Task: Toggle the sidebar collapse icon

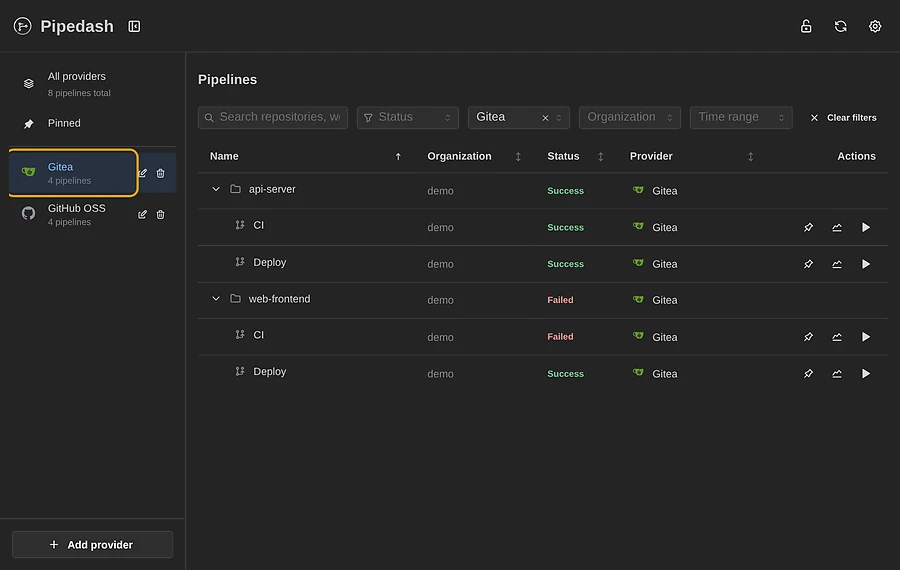Action: click(x=134, y=26)
